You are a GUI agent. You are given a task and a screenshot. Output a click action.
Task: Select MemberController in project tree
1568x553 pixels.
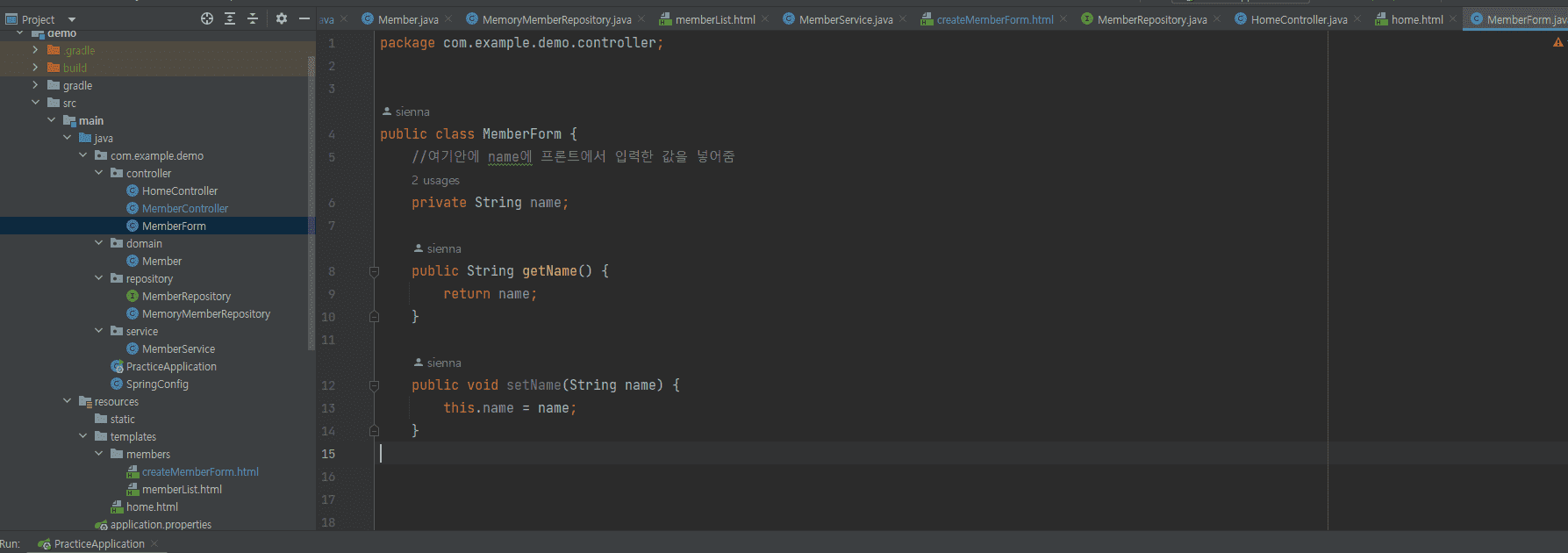click(x=184, y=208)
